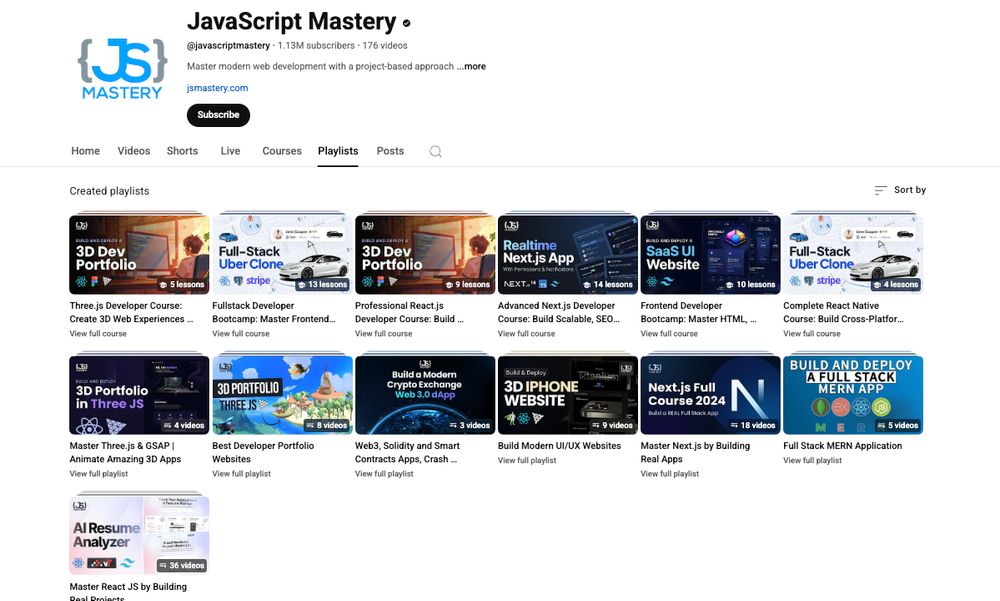This screenshot has height=601, width=1000.
Task: Click Build Modern UI/UX Websites title
Action: (x=559, y=446)
